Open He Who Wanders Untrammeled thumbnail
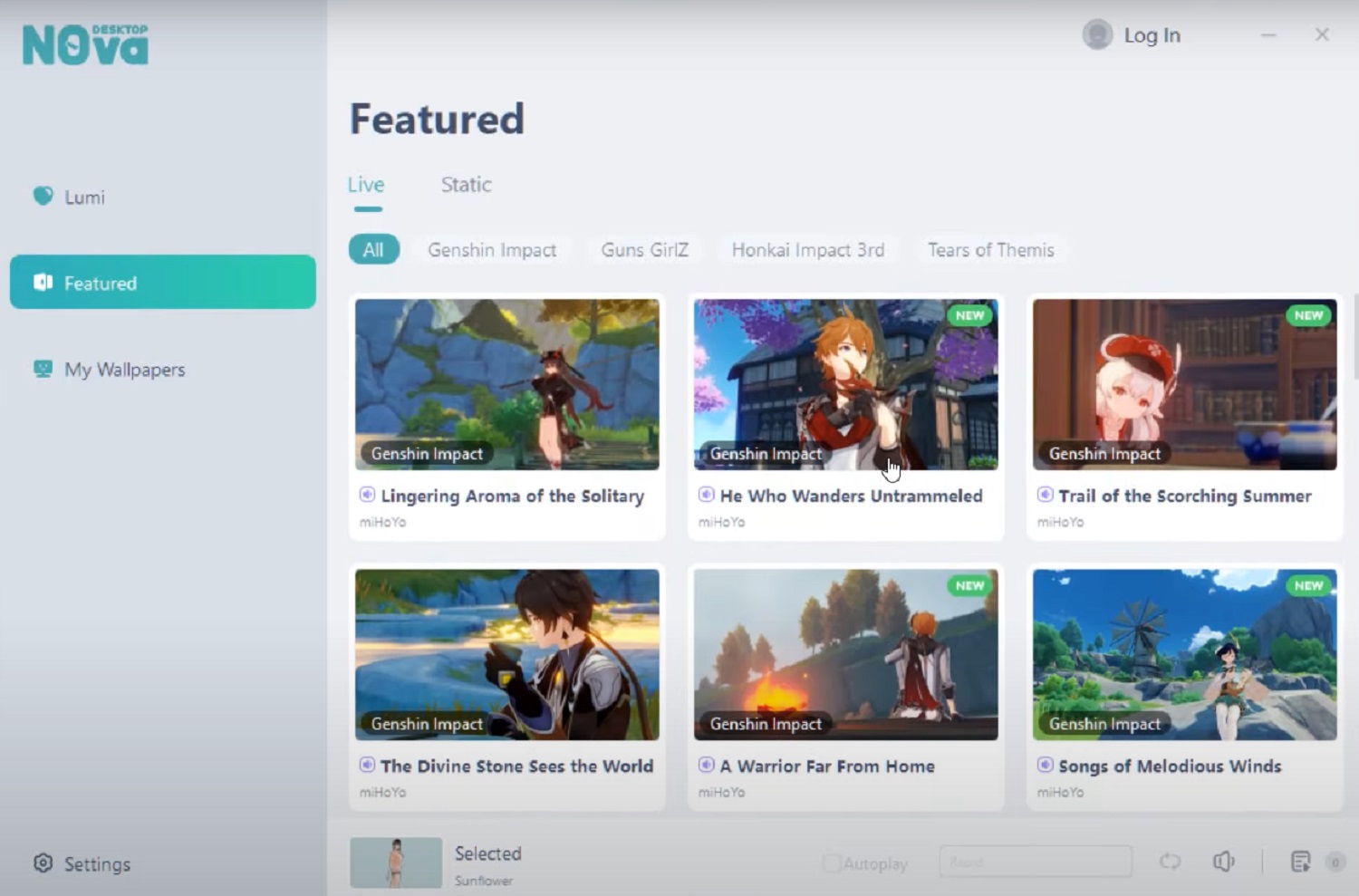The height and width of the screenshot is (896, 1359). [x=846, y=384]
